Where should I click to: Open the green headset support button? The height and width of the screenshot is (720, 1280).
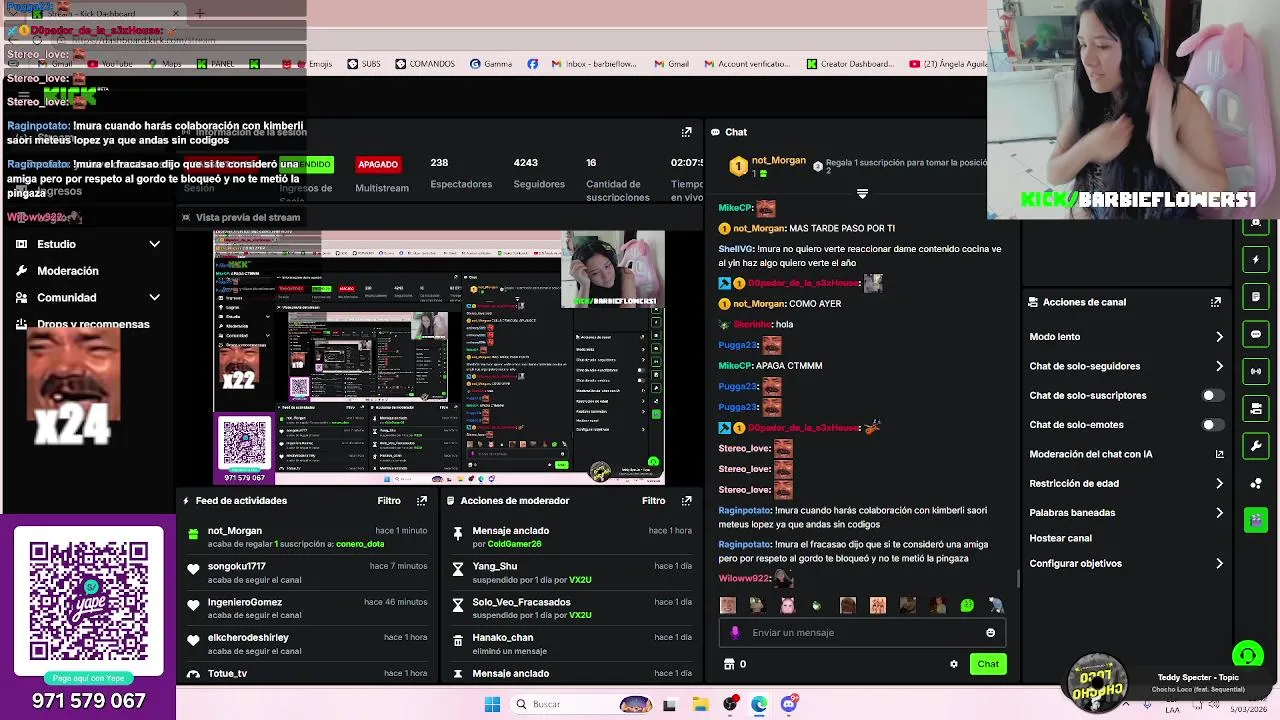1247,656
